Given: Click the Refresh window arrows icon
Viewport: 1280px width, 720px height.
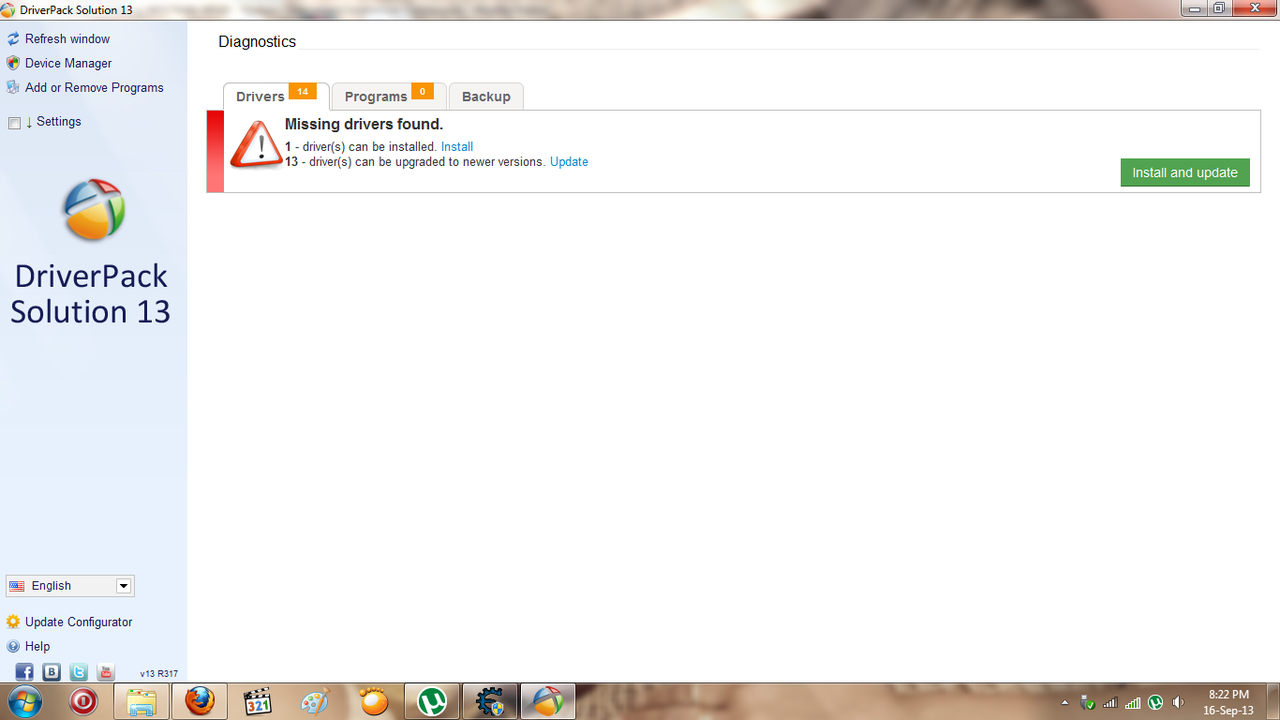Looking at the screenshot, I should (13, 39).
